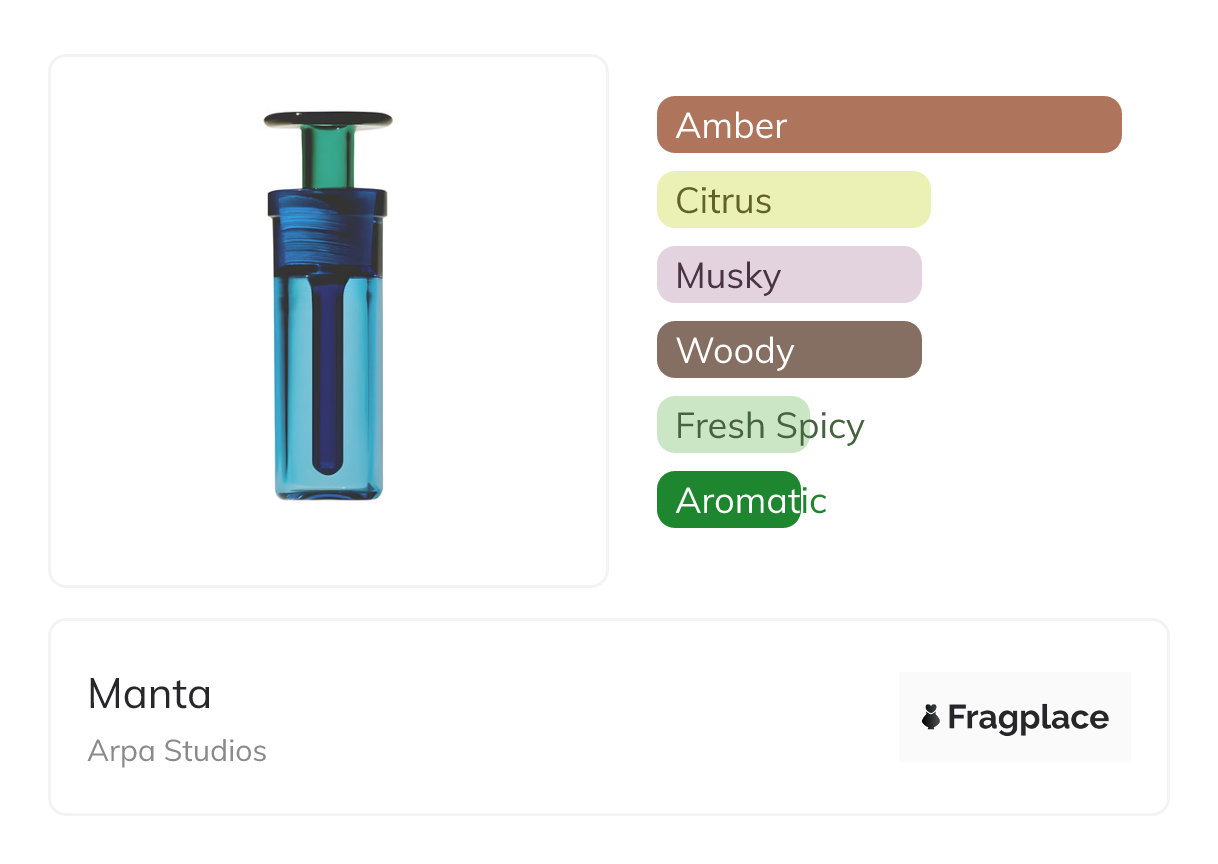Click the Fragplace bear logo icon
The image size is (1218, 864).
pos(931,717)
